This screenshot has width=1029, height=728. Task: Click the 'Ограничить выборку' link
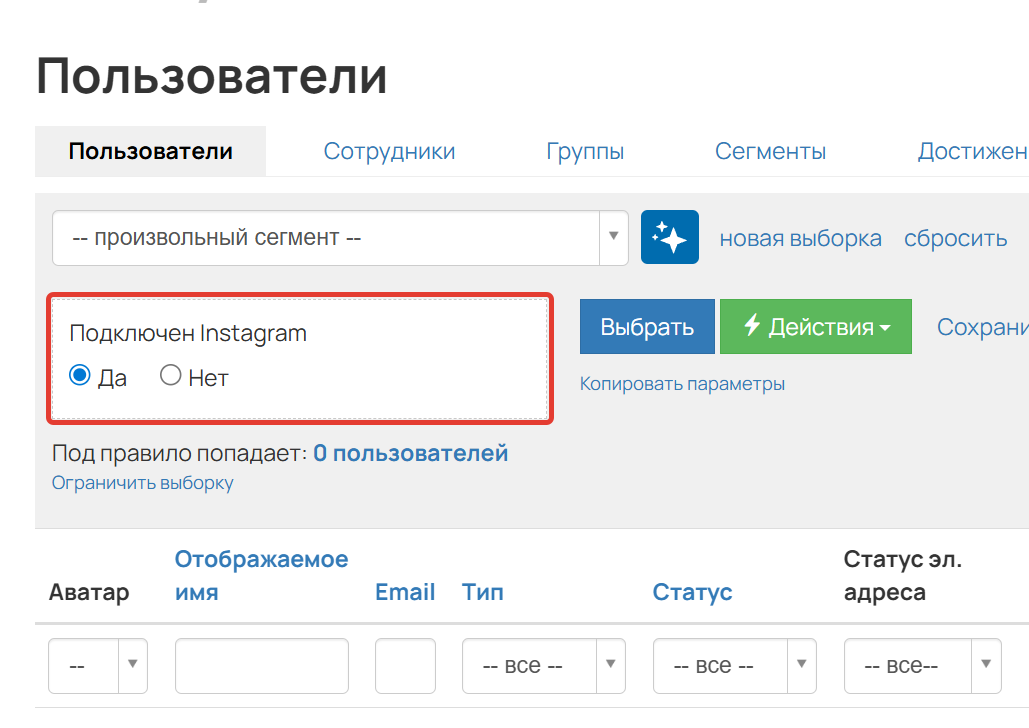point(142,482)
